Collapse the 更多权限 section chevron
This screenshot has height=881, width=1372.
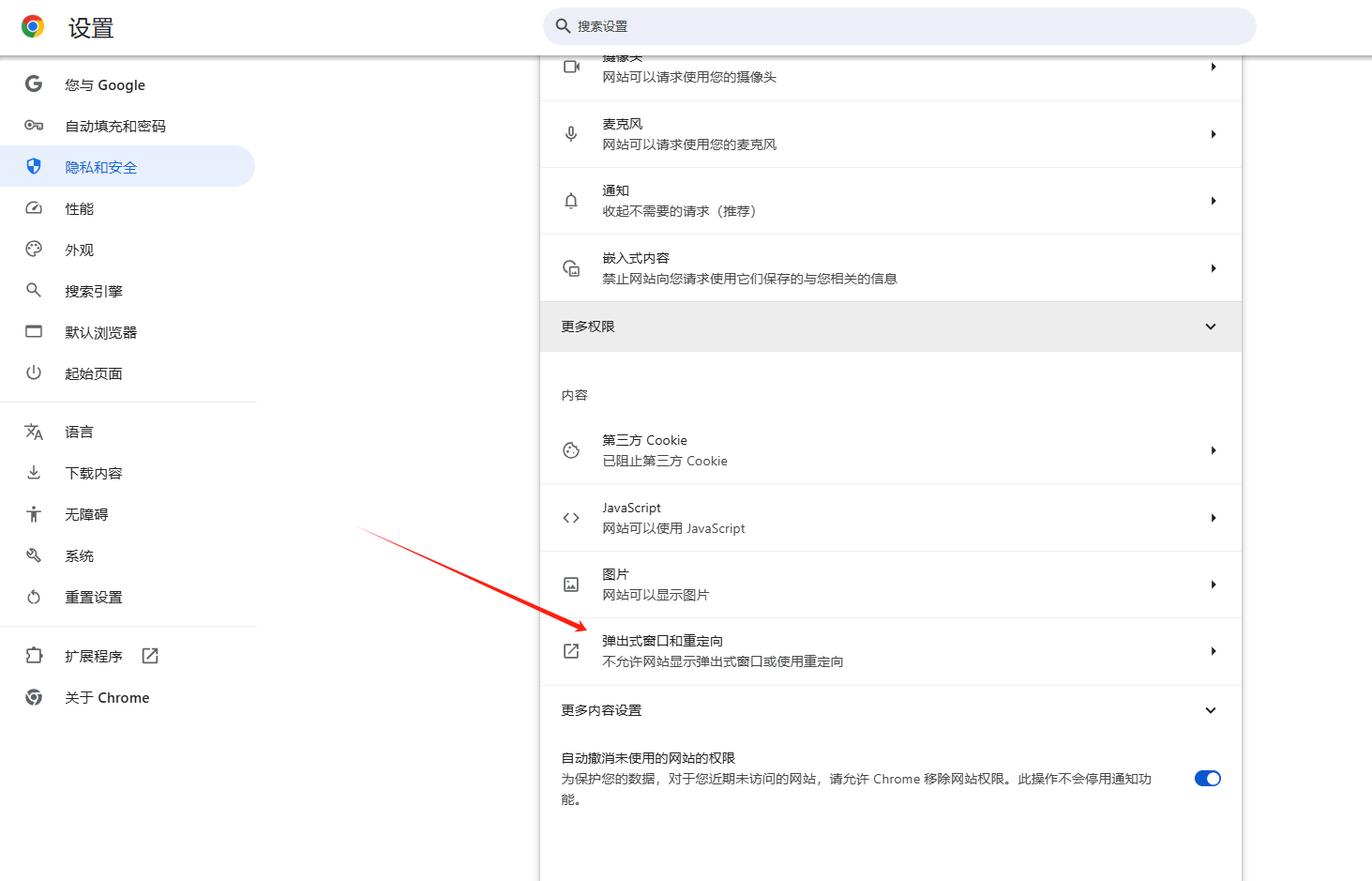(x=1211, y=327)
